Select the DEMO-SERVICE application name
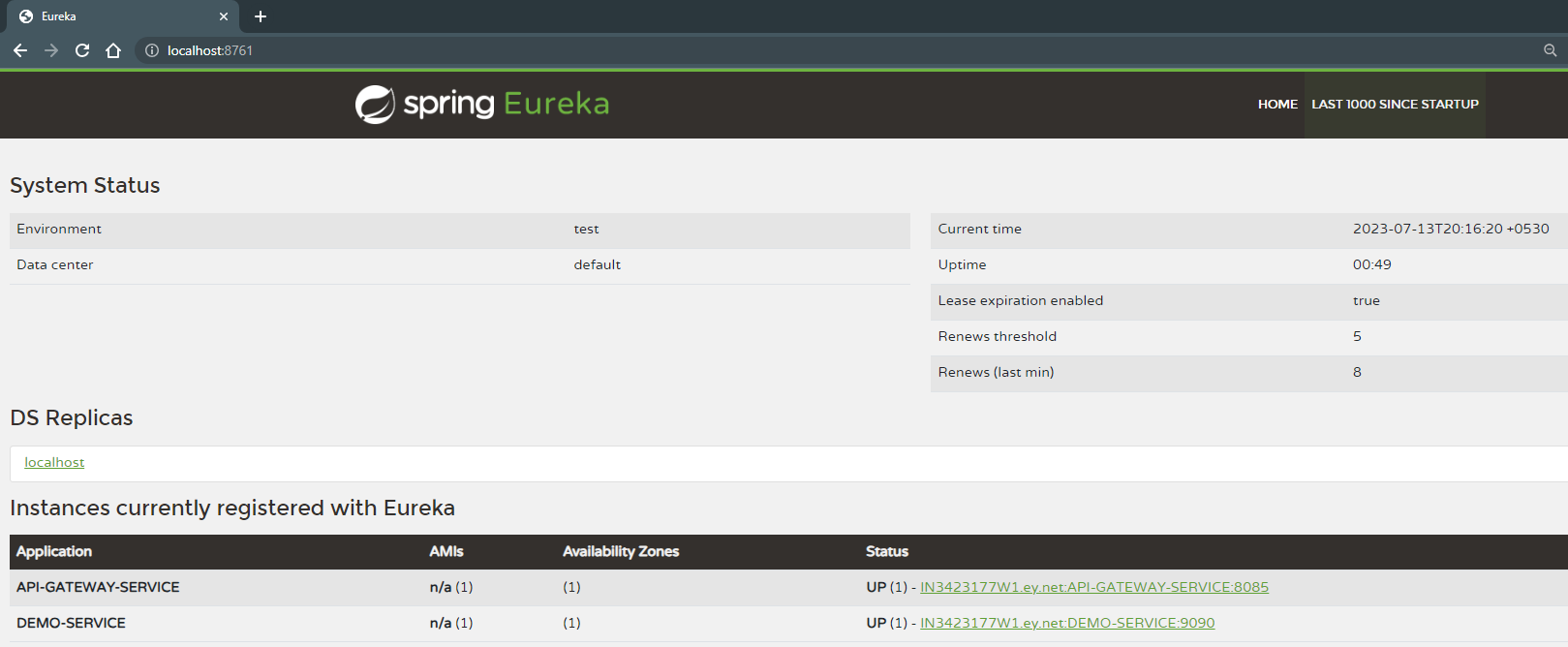The width and height of the screenshot is (1568, 647). (x=71, y=624)
